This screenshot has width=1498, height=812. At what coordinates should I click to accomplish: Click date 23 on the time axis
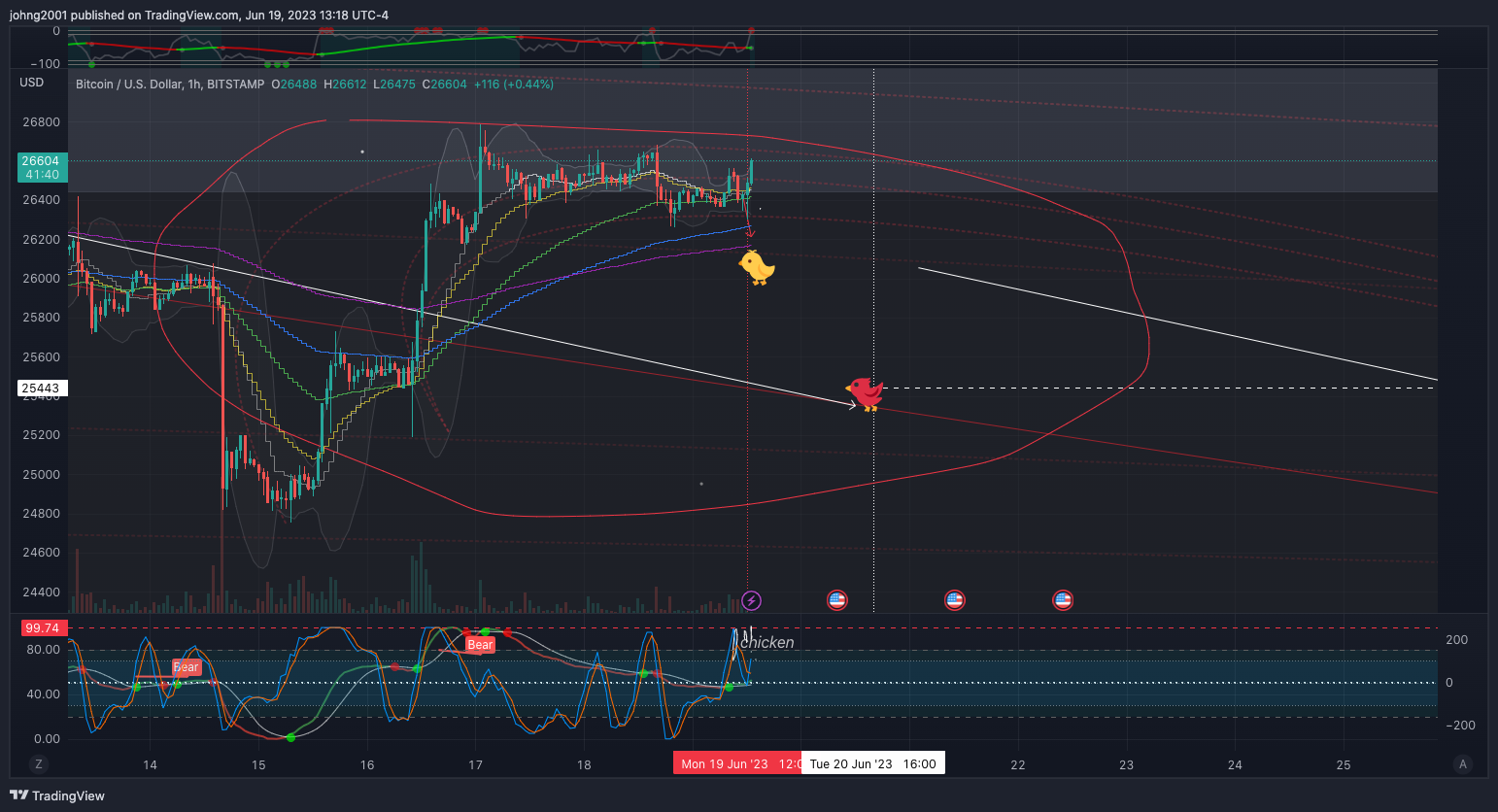[x=1126, y=764]
